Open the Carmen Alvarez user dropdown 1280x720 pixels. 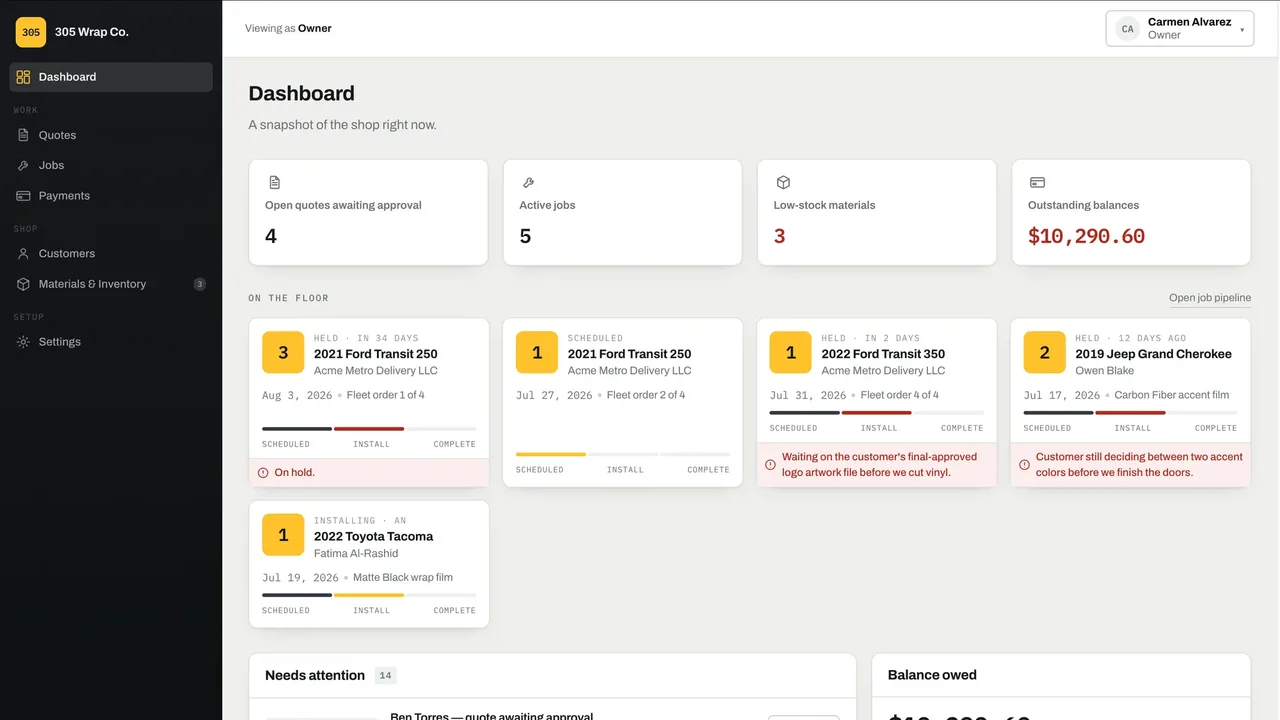point(1180,29)
